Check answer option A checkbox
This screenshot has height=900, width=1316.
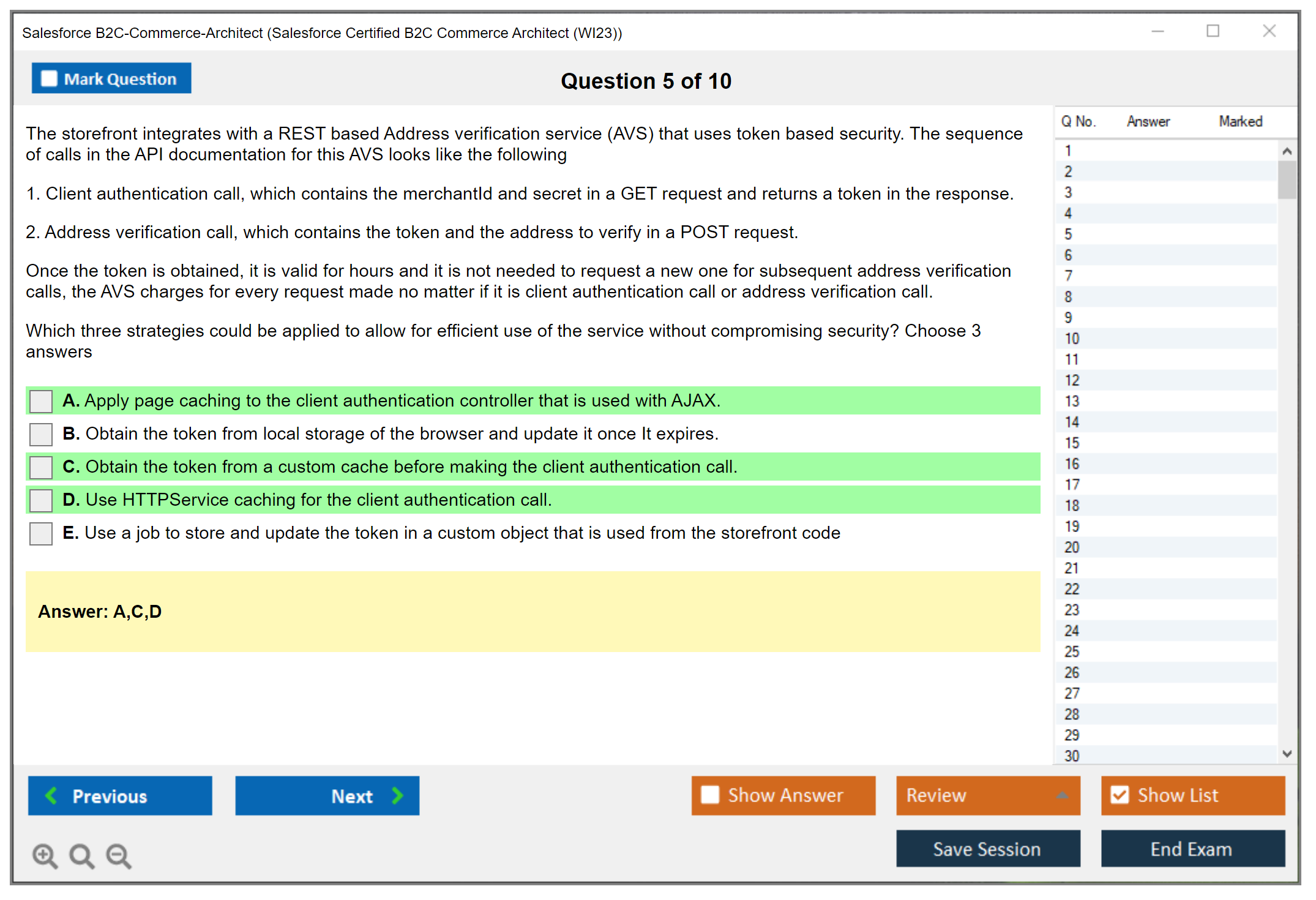pyautogui.click(x=41, y=402)
